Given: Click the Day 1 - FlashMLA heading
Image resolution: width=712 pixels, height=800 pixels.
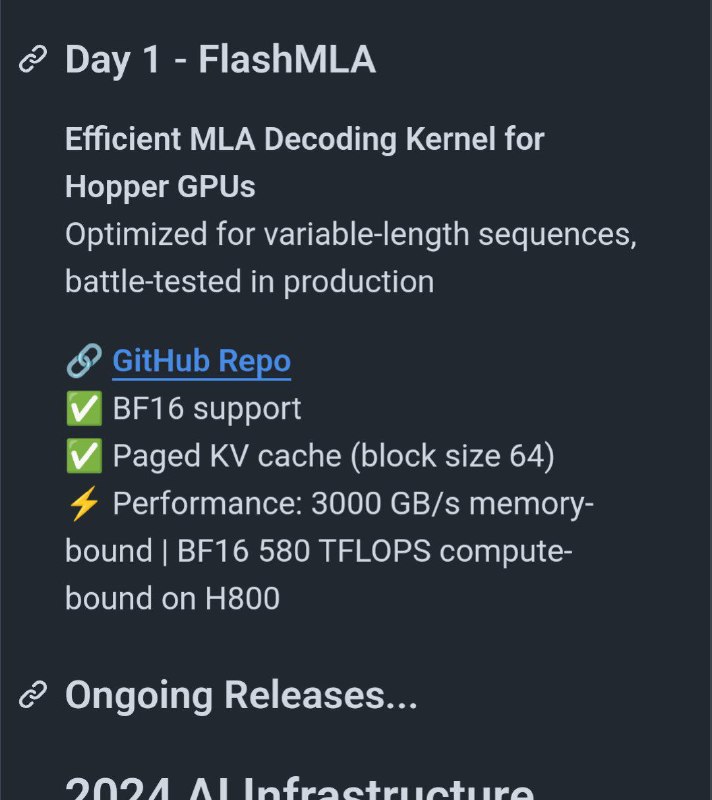Looking at the screenshot, I should pos(220,60).
